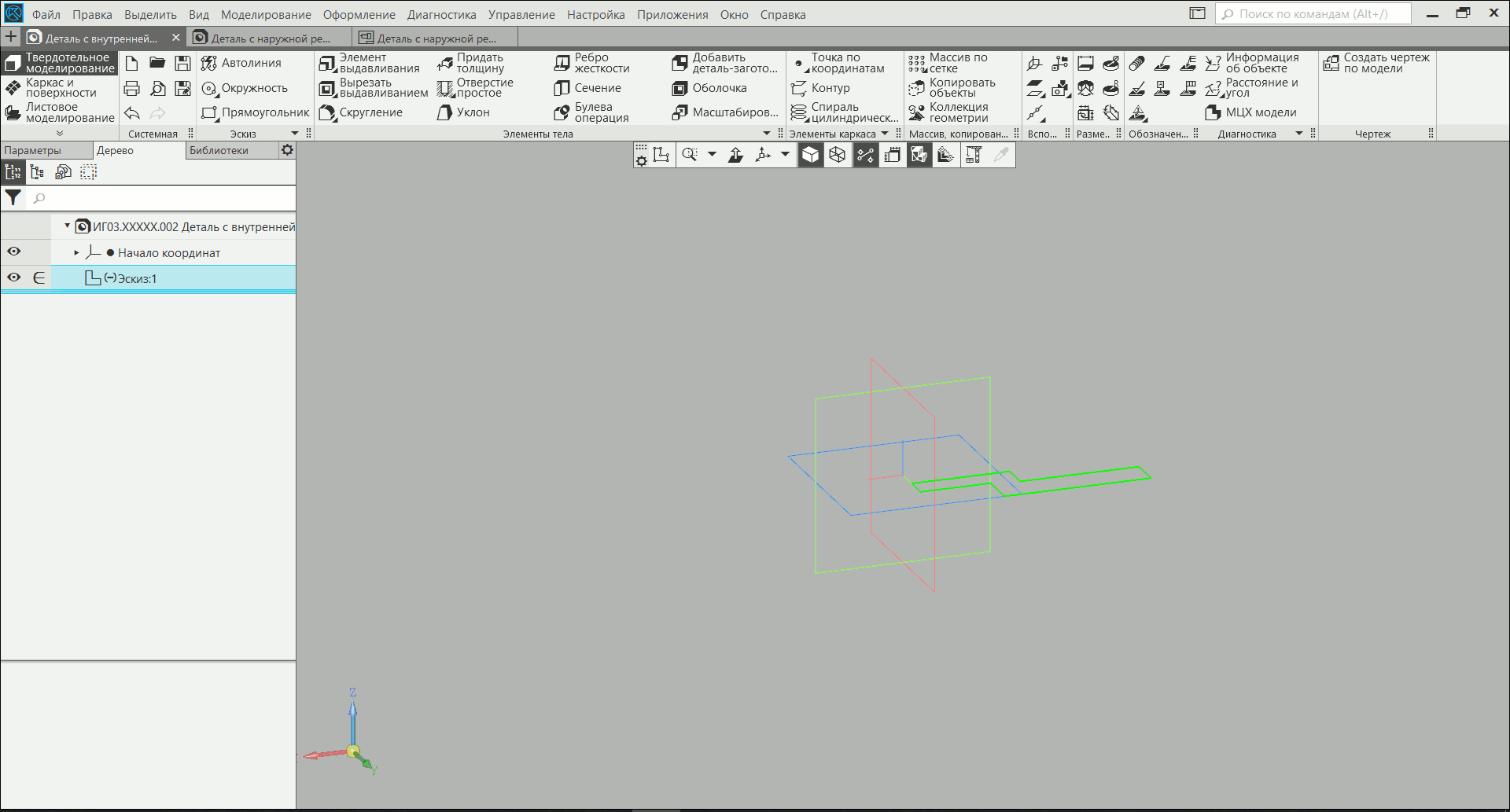
Task: Select Отверстие простое hole tool
Action: pos(475,88)
